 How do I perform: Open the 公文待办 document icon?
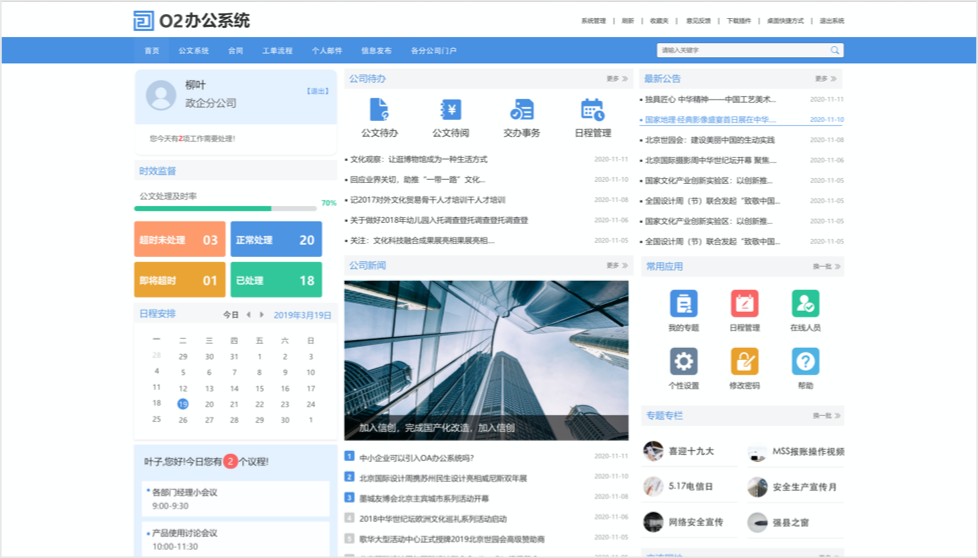tap(379, 111)
